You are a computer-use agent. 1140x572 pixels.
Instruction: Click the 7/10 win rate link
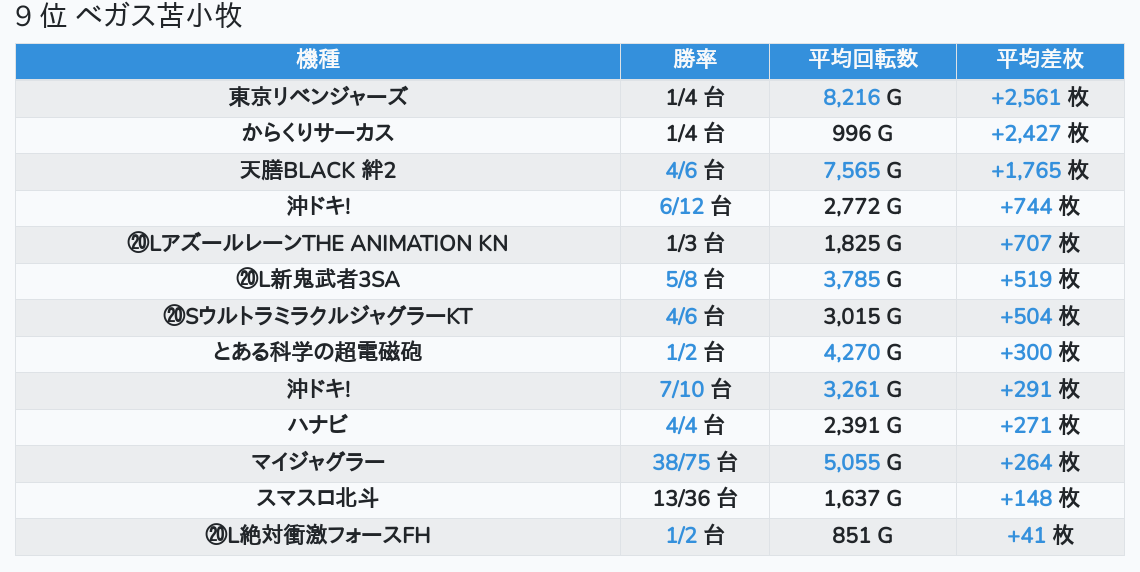point(682,389)
